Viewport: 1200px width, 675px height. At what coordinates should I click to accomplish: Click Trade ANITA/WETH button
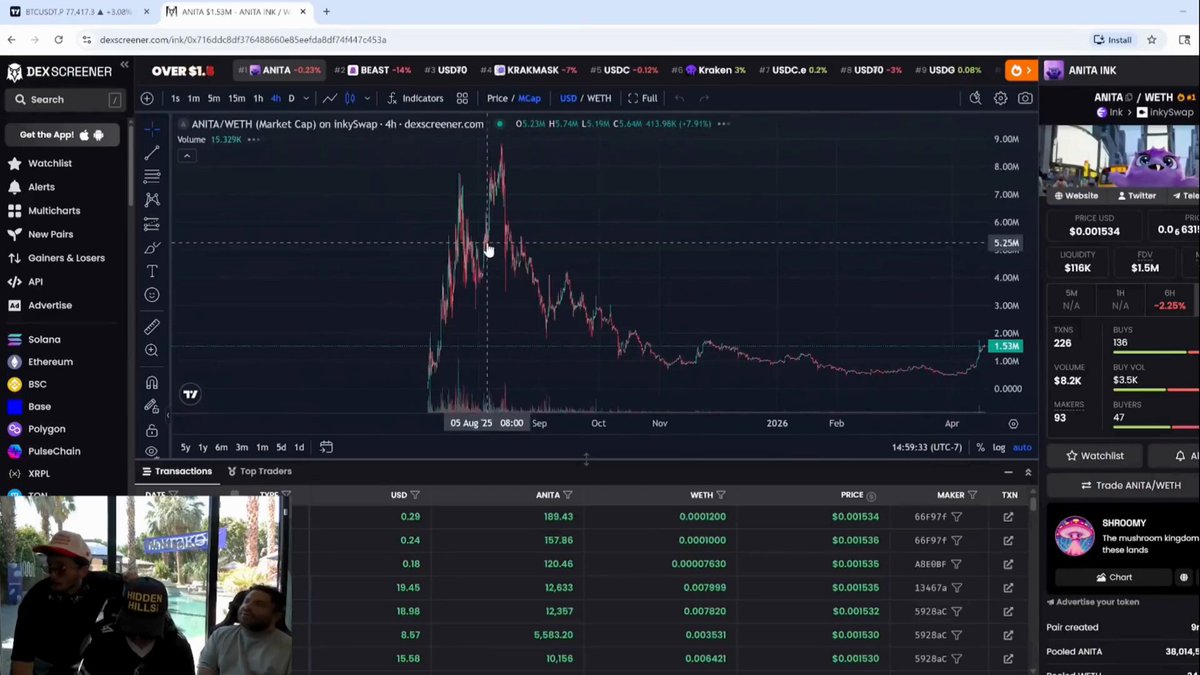(1131, 485)
